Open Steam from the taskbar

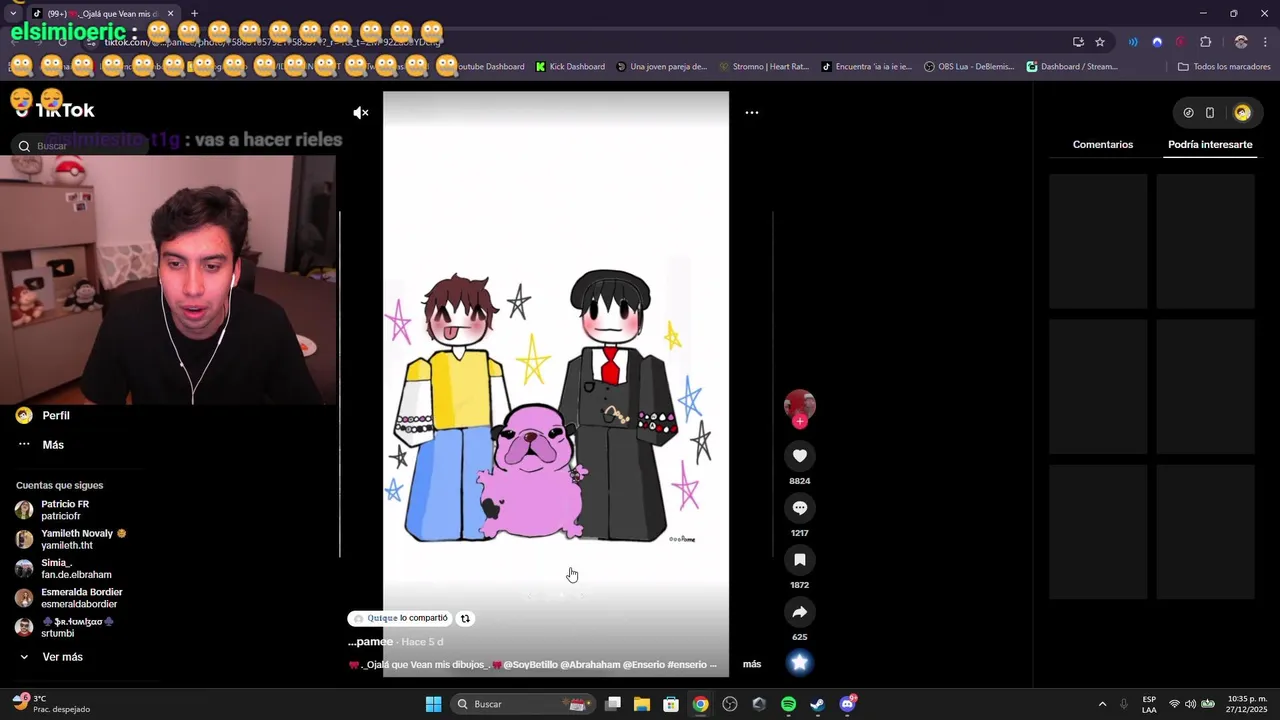pos(817,704)
